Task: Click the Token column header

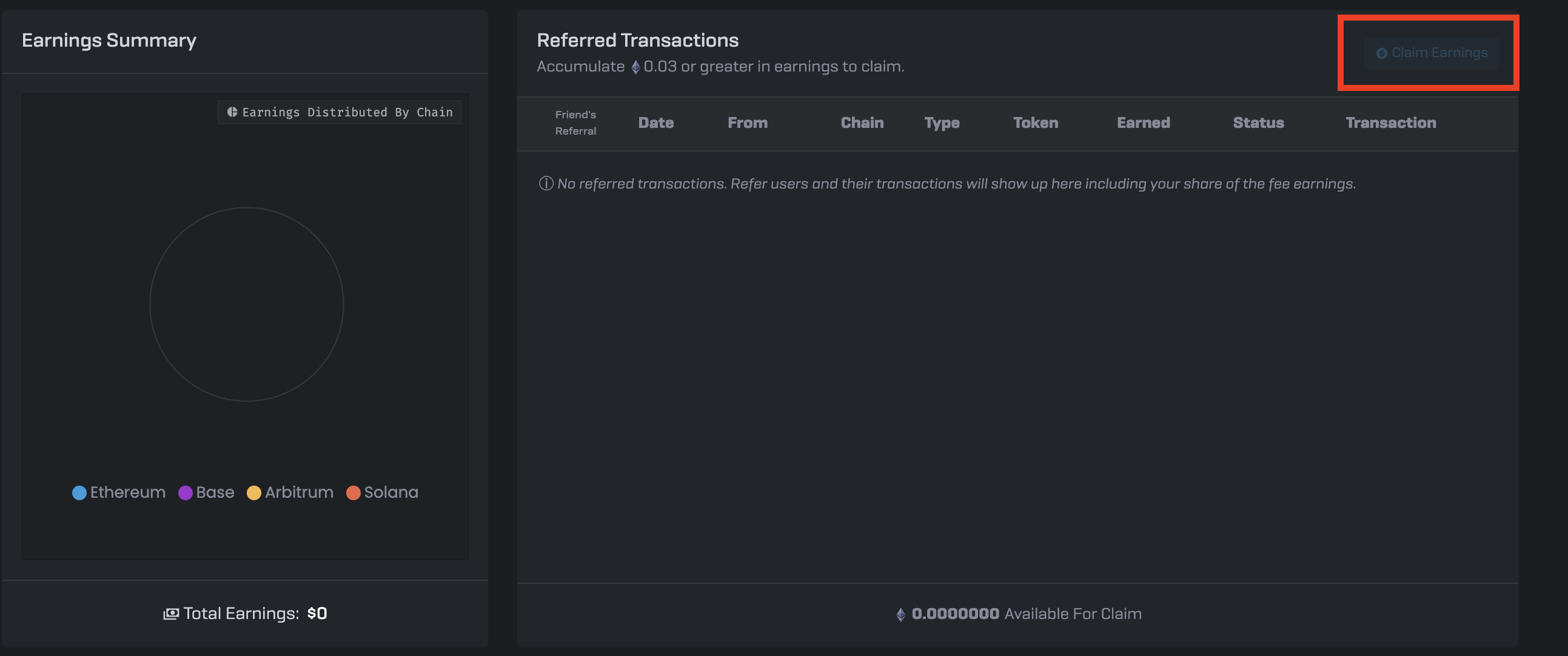Action: click(x=1036, y=123)
